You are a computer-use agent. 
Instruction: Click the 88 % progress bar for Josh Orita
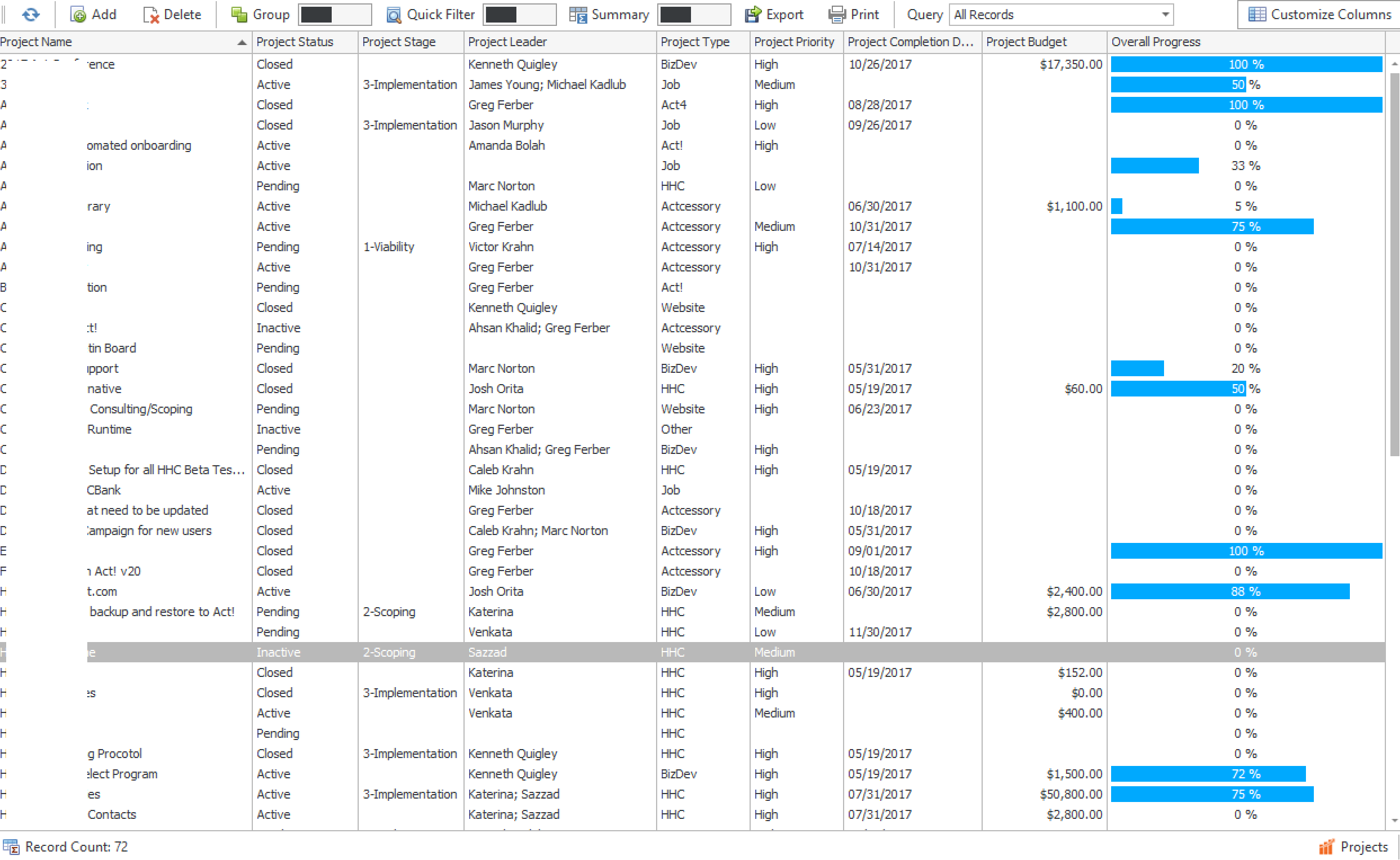tap(1245, 591)
